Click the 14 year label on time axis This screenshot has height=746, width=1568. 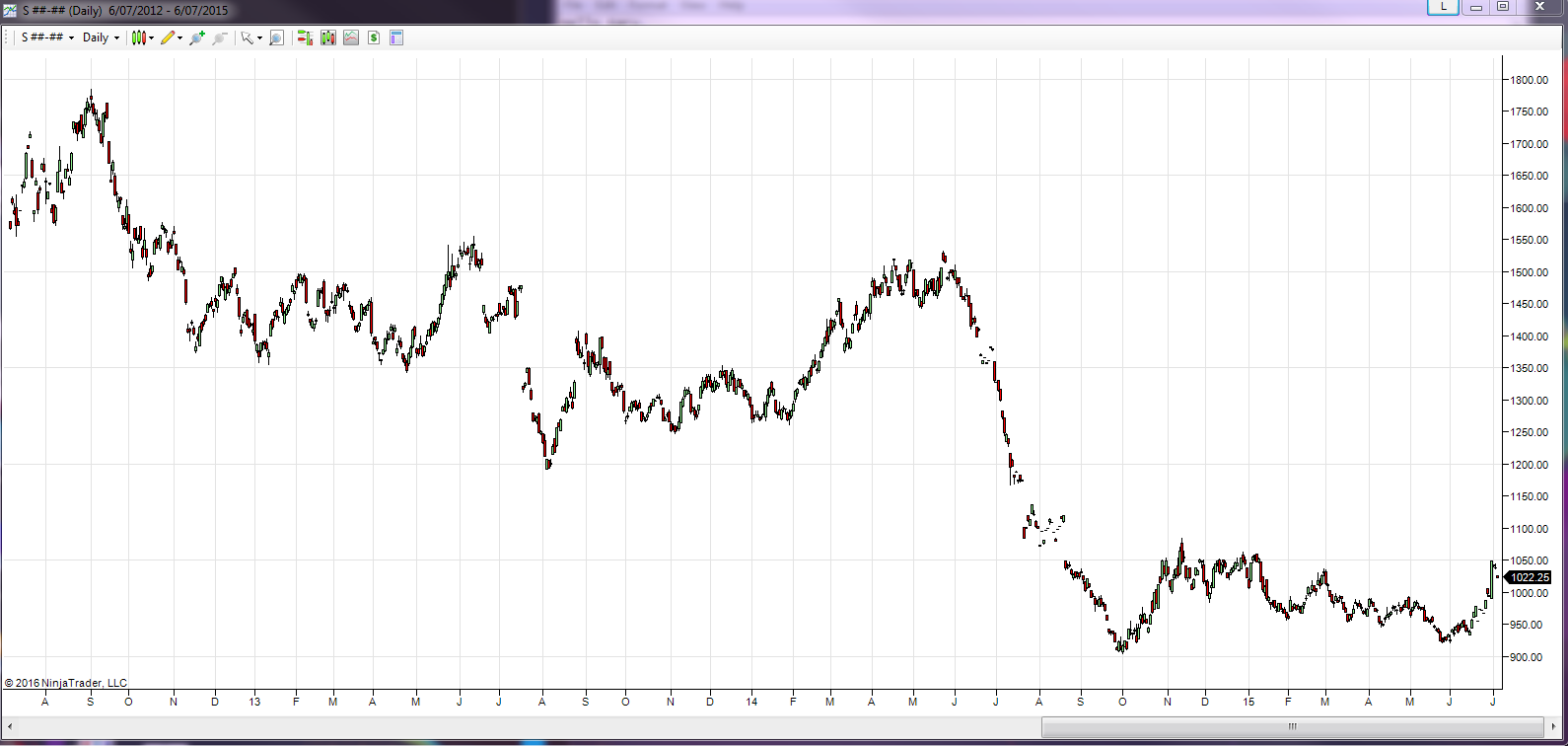click(x=752, y=702)
